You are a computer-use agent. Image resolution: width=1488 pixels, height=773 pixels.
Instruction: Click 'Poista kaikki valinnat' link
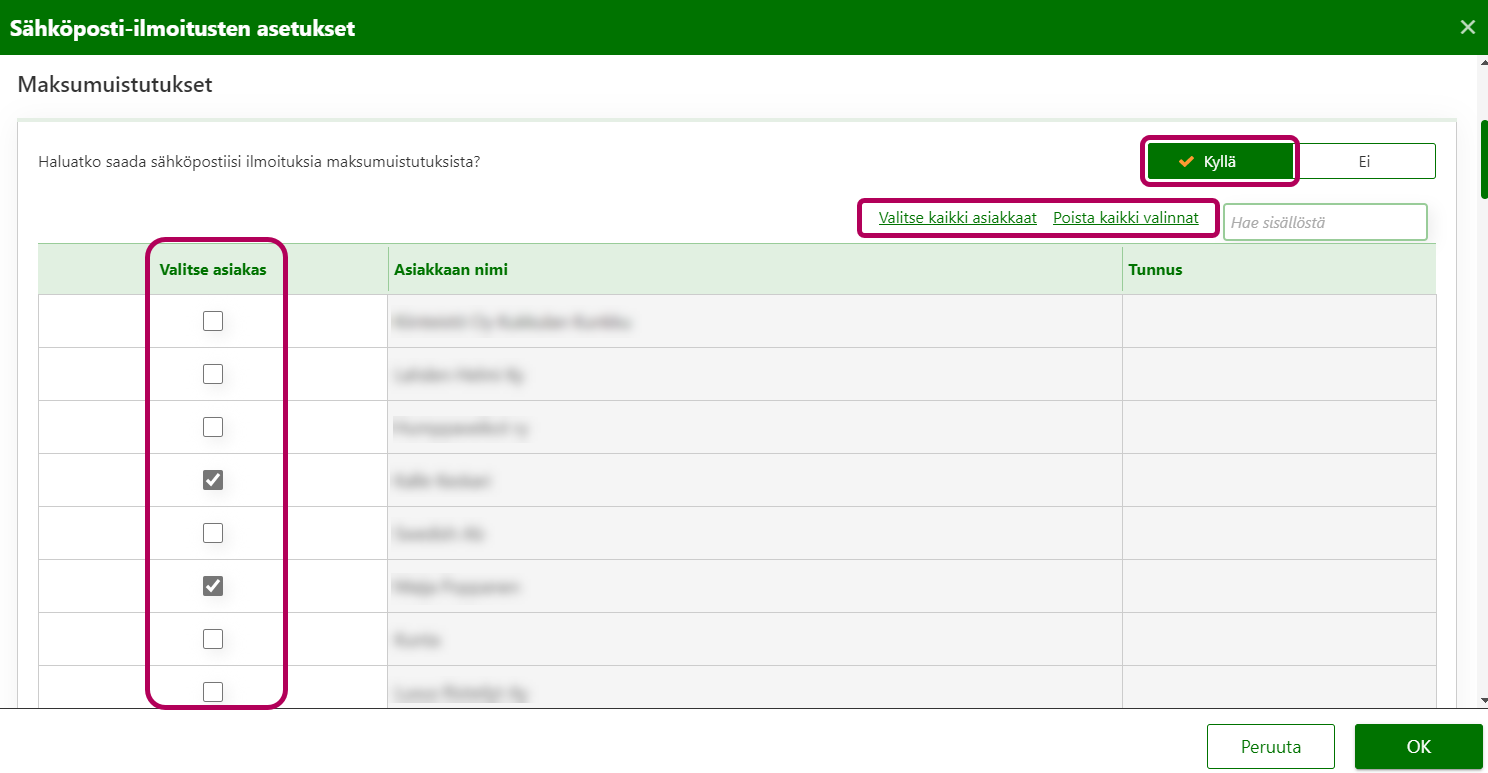1125,218
